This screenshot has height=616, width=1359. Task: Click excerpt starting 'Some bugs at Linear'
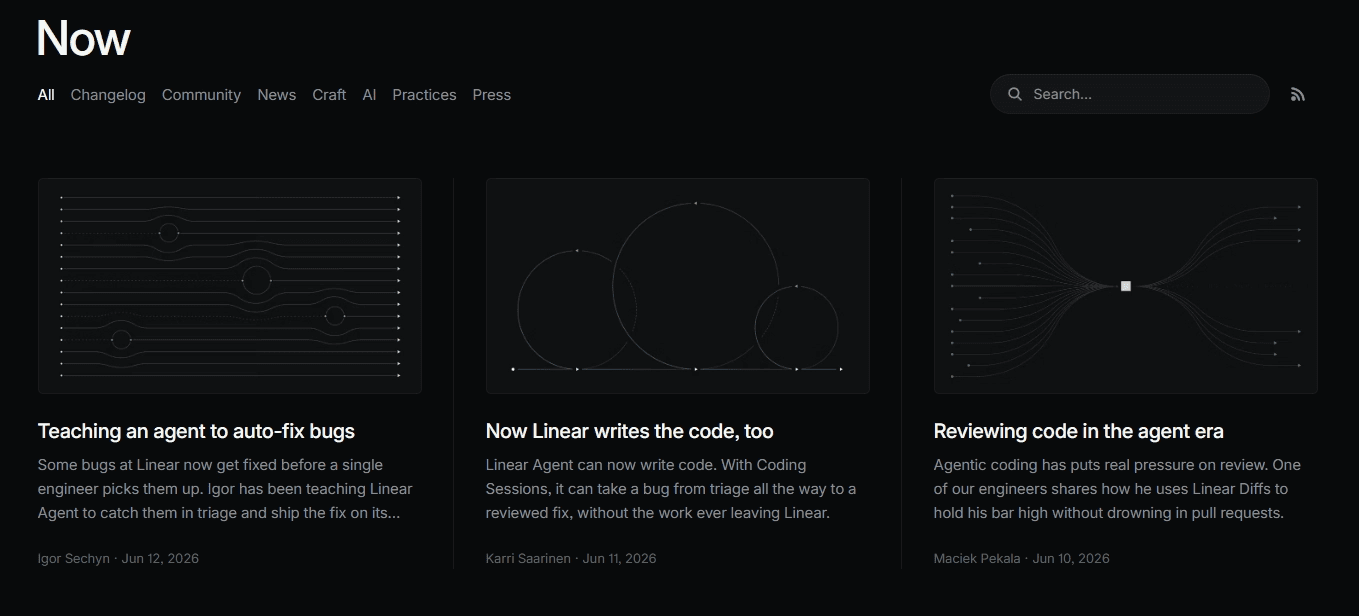225,489
